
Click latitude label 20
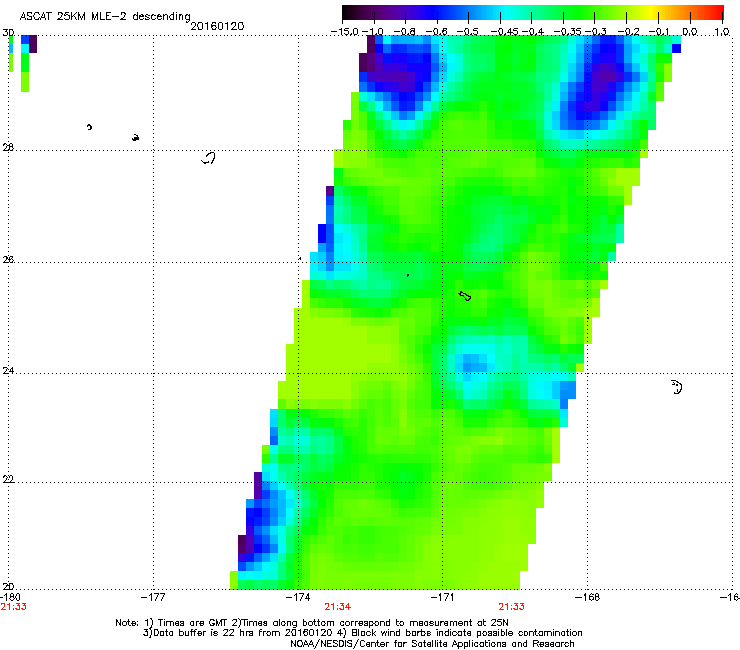pyautogui.click(x=8, y=586)
